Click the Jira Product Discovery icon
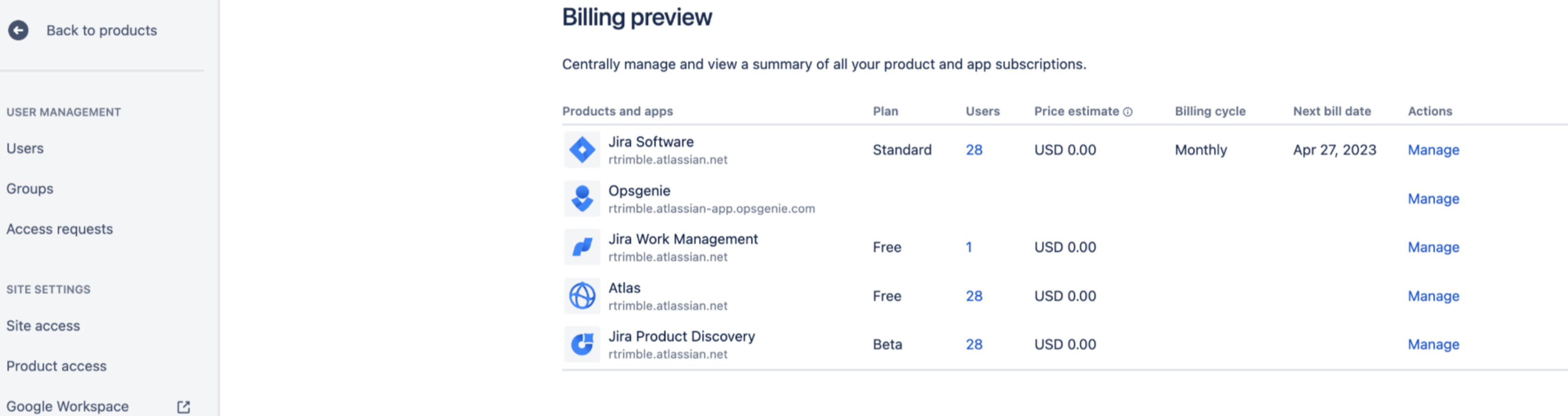1568x416 pixels. click(x=582, y=344)
